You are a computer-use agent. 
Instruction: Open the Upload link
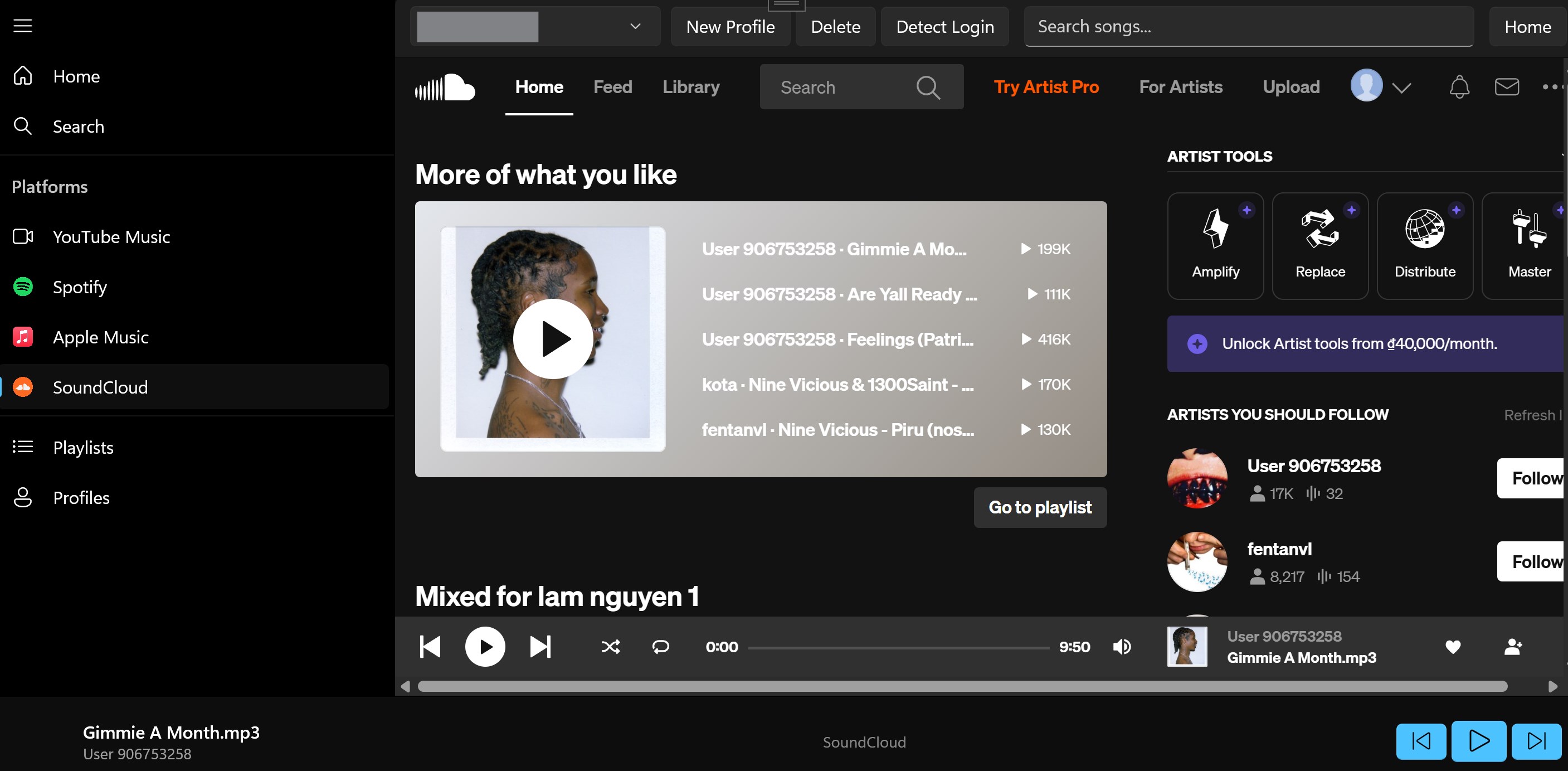click(x=1291, y=87)
